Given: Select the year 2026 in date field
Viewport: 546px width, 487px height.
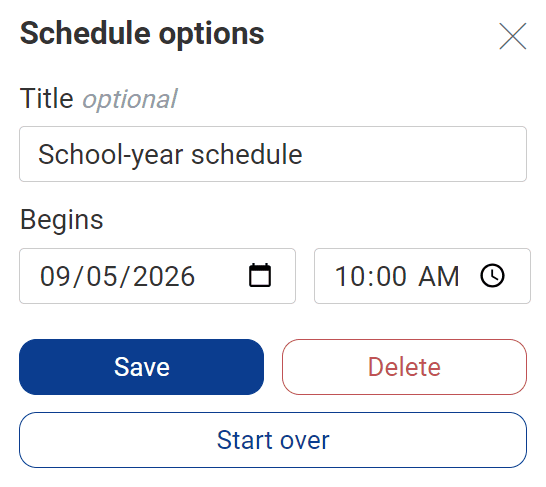Looking at the screenshot, I should (x=164, y=276).
